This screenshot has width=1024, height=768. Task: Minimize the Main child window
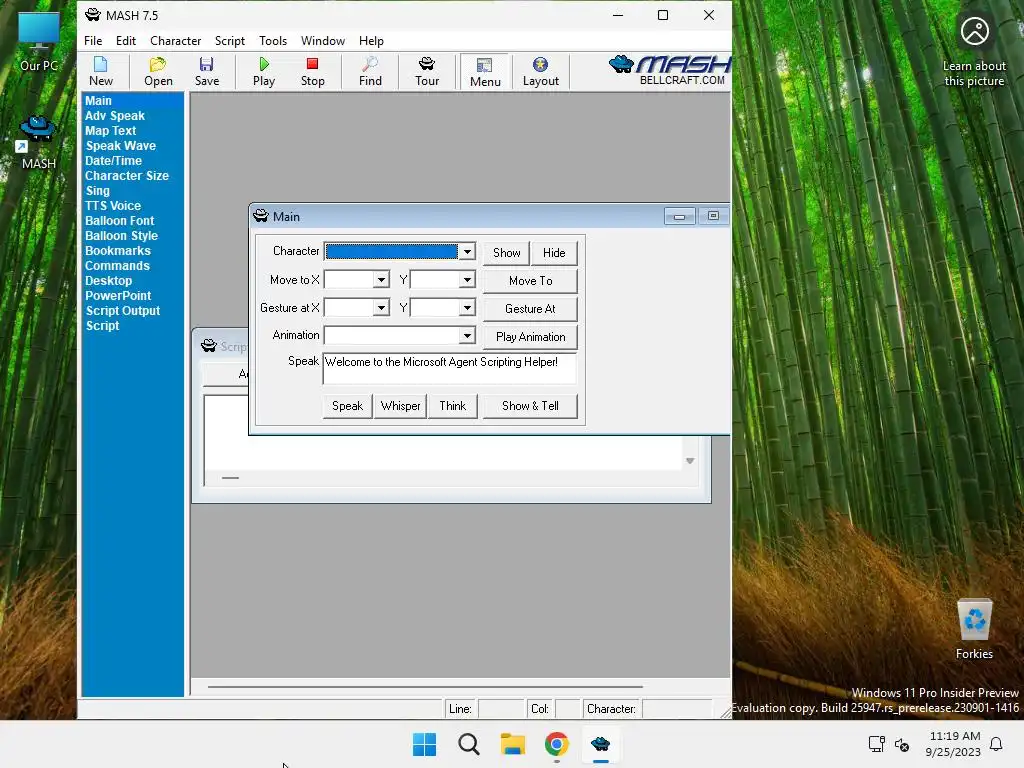tap(679, 216)
